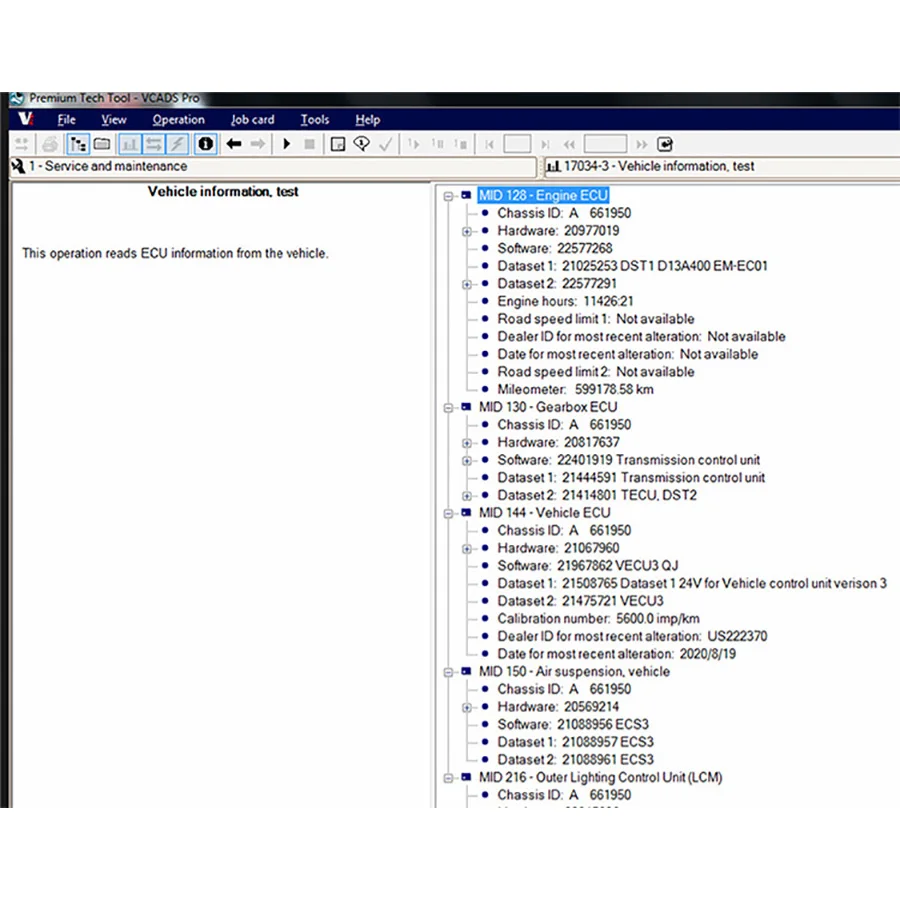Click the go-to-first record icon
This screenshot has height=900, width=900.
coord(489,144)
